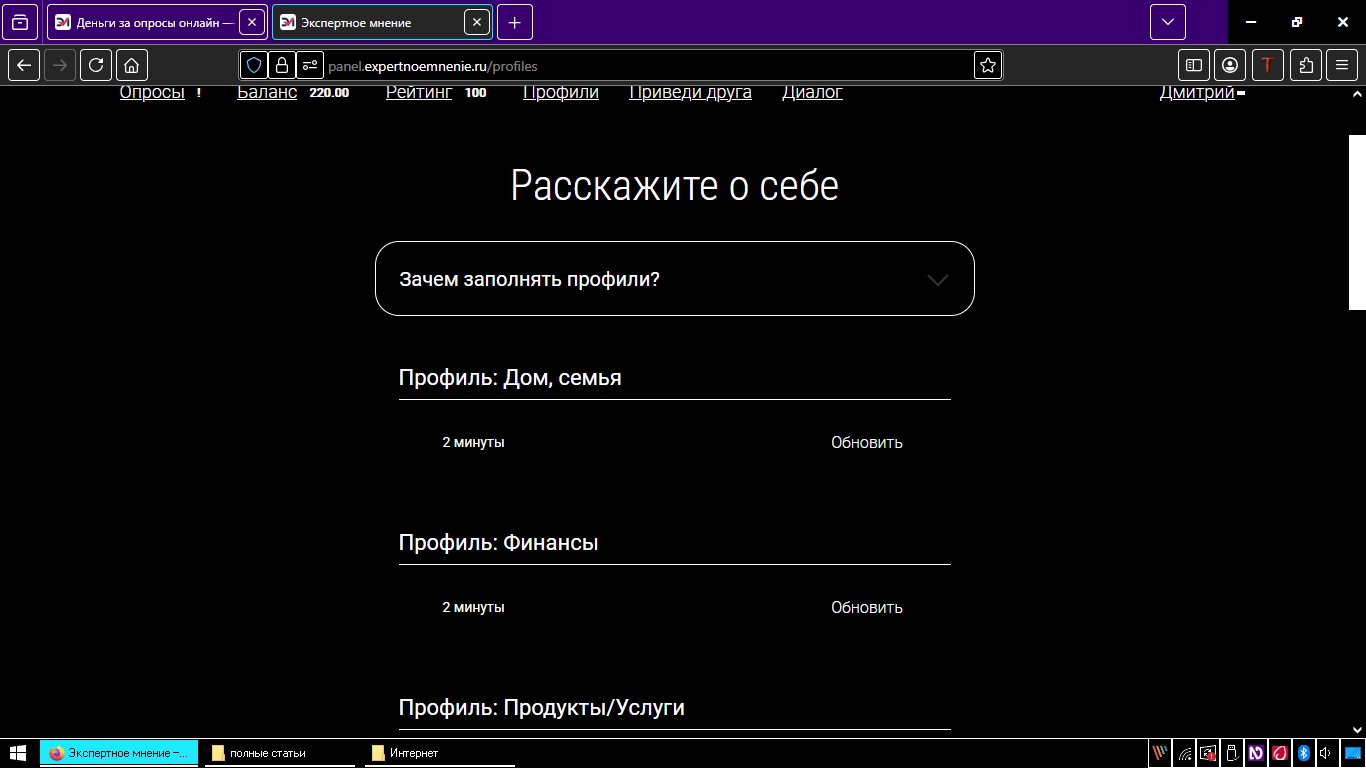Open the hamburger menu icon
The width and height of the screenshot is (1366, 768).
tap(1342, 65)
